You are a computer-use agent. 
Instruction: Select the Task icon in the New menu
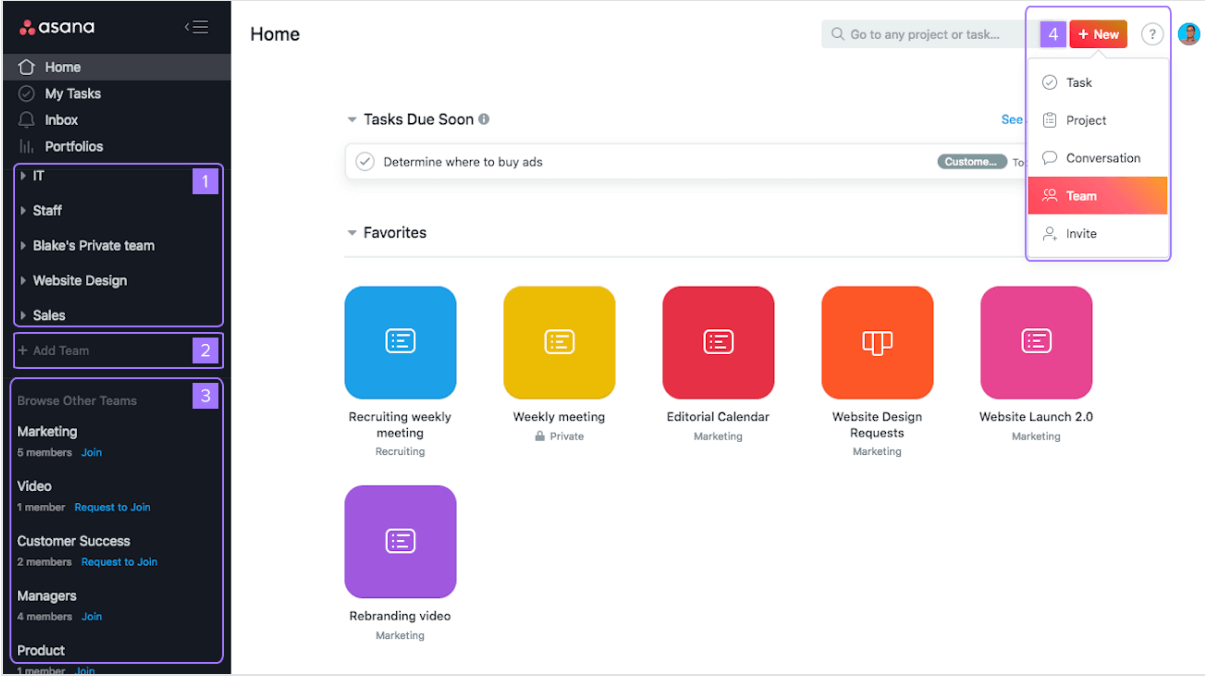1049,82
